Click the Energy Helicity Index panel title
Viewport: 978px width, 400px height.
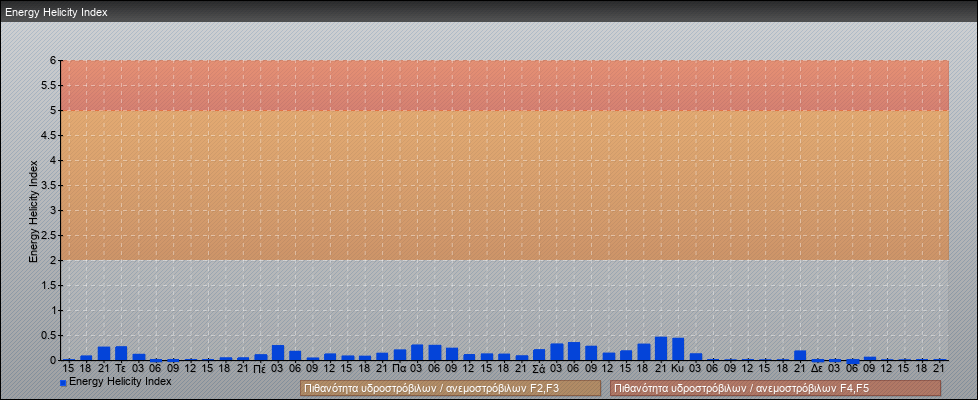click(x=56, y=12)
